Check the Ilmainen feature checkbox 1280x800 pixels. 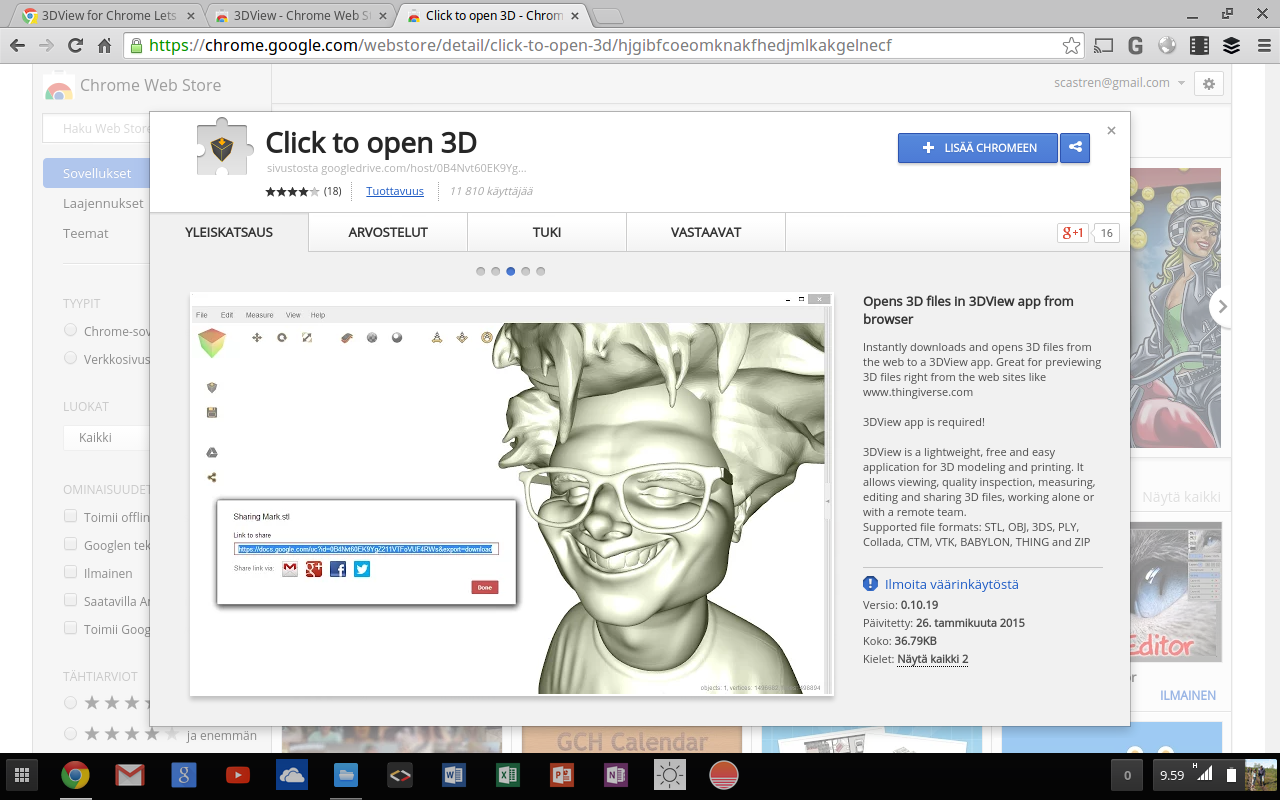click(x=70, y=572)
